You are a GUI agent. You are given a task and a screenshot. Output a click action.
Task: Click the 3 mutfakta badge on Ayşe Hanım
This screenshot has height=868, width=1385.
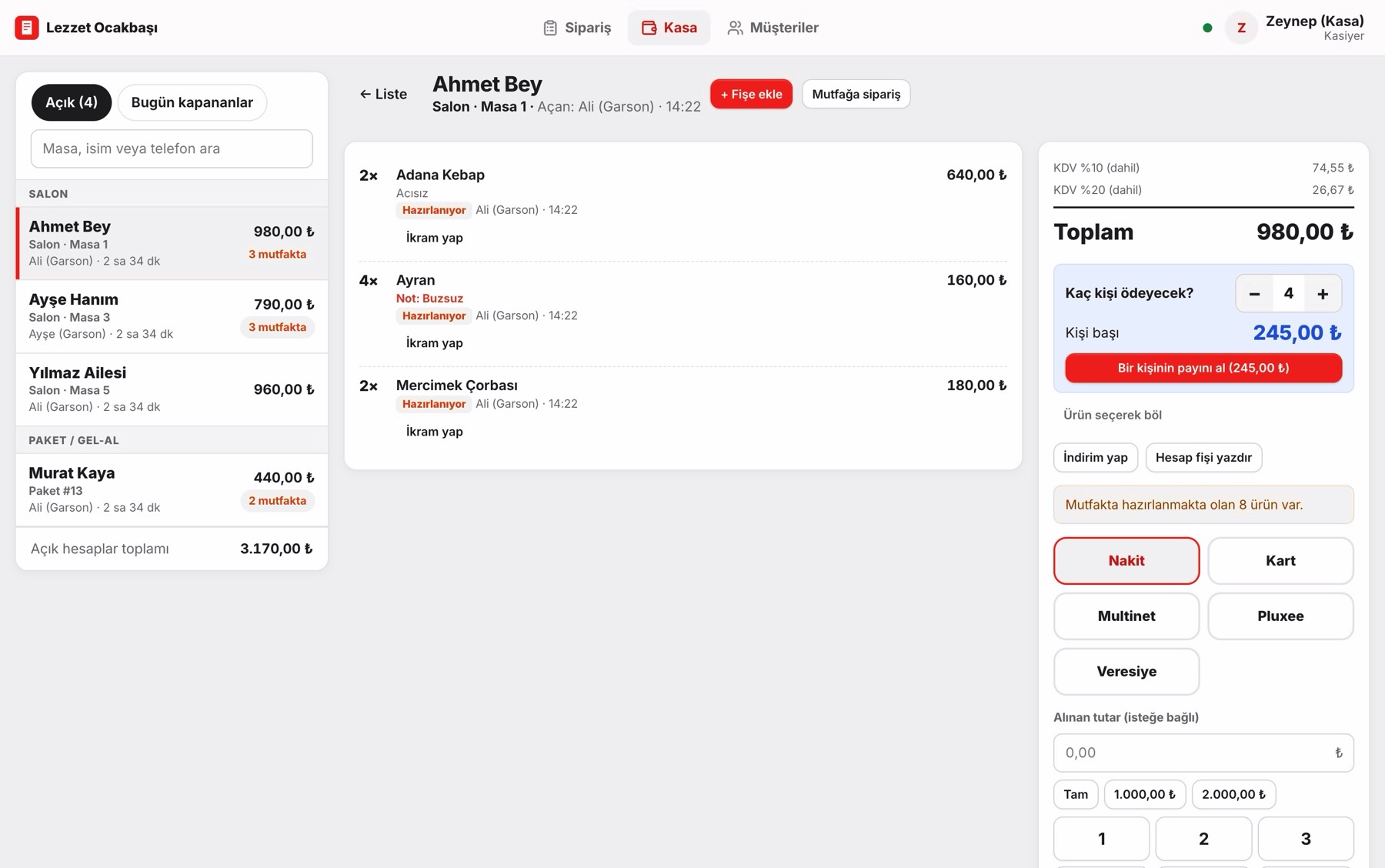click(x=277, y=327)
